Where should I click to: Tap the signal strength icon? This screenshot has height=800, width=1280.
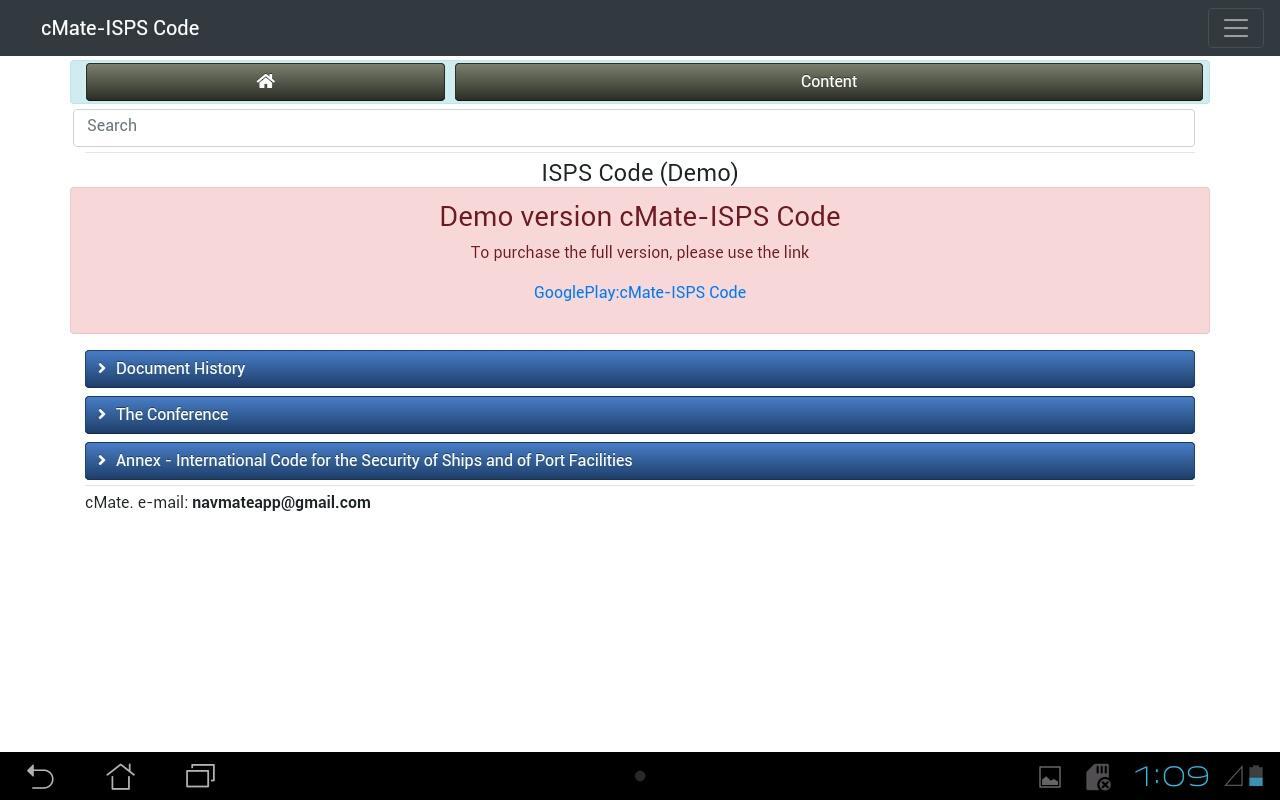coord(1234,776)
